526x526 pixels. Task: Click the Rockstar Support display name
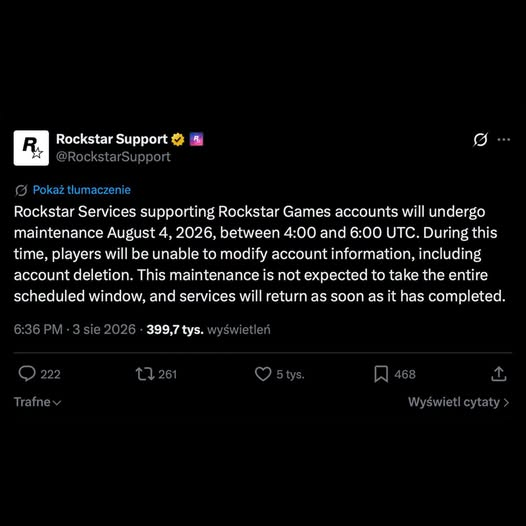tap(112, 139)
